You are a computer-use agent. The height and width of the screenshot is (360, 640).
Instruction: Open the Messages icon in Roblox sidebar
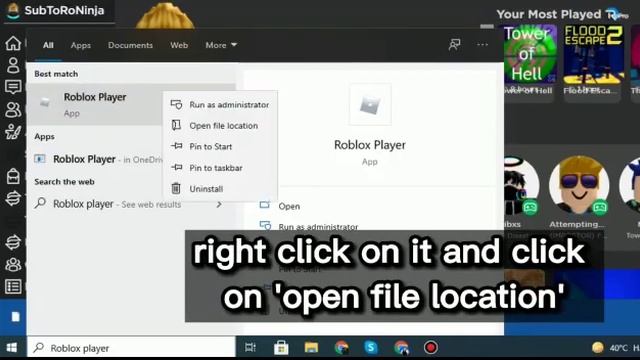[13, 87]
